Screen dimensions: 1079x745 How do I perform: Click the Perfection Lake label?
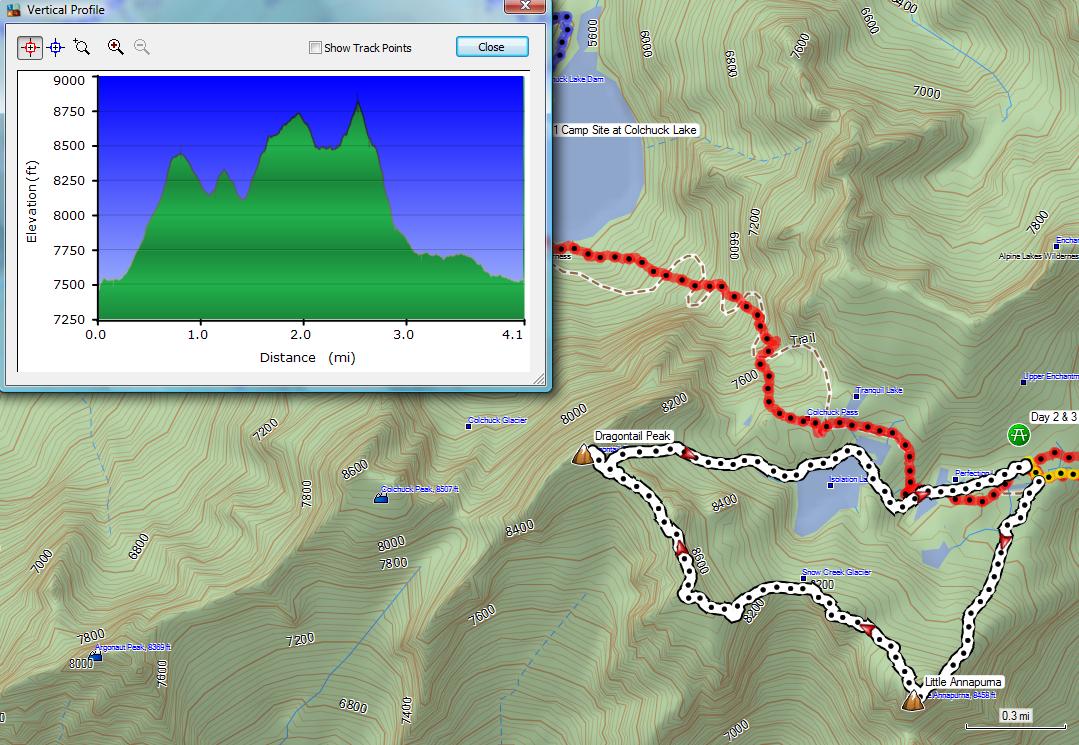pos(972,473)
